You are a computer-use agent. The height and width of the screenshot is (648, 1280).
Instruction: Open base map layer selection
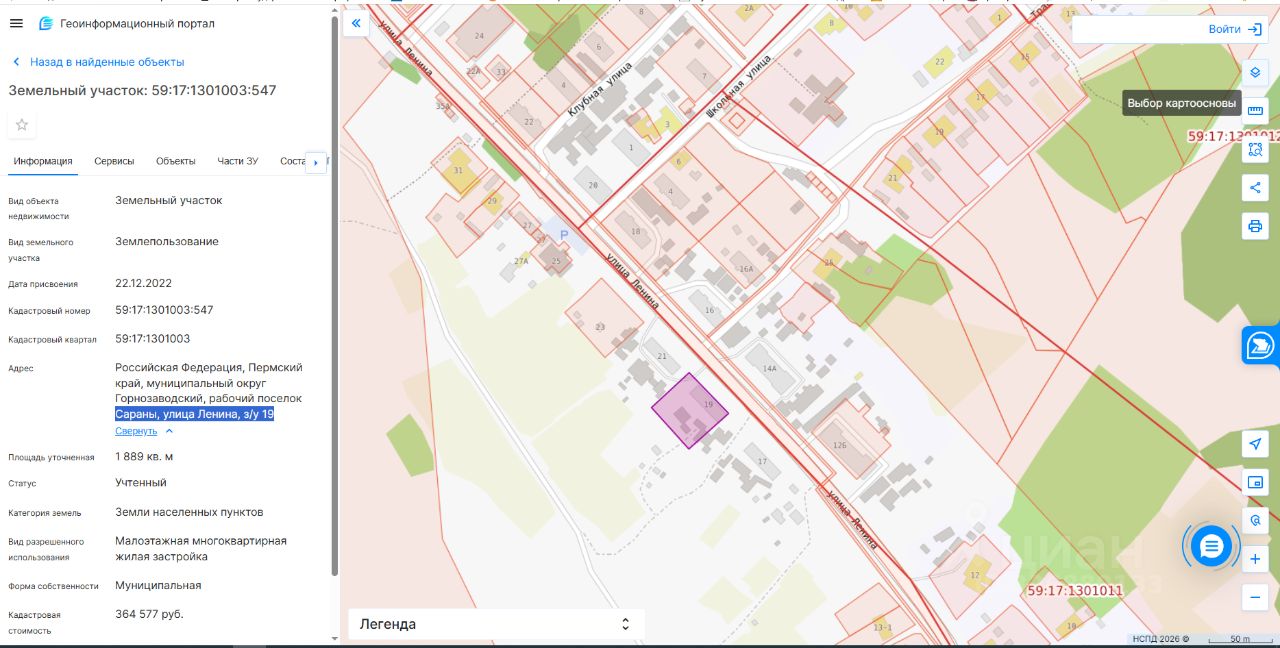(x=1255, y=73)
